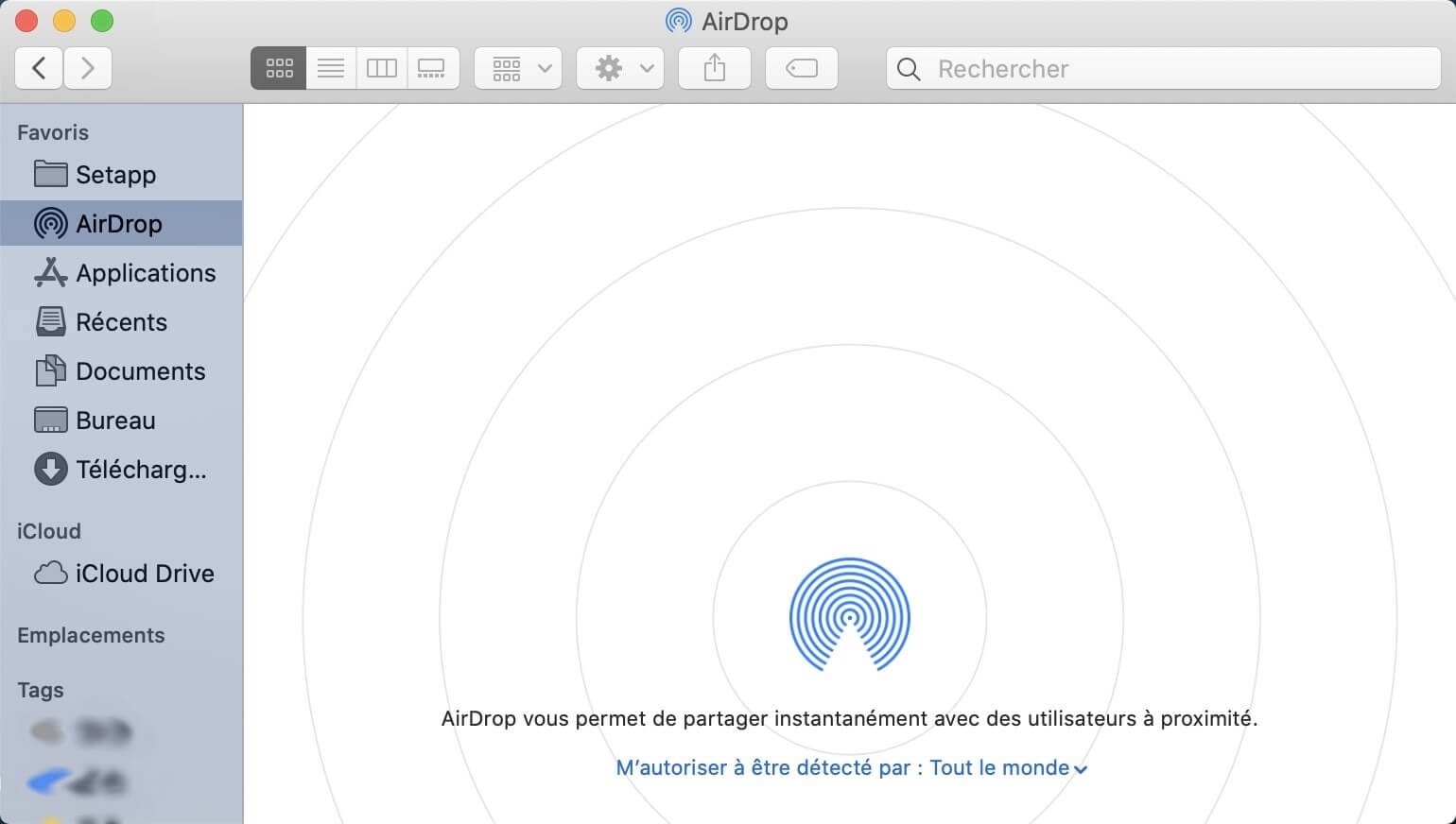Click the edit tags toolbar button
Screen dimensions: 1456x824
[x=802, y=68]
